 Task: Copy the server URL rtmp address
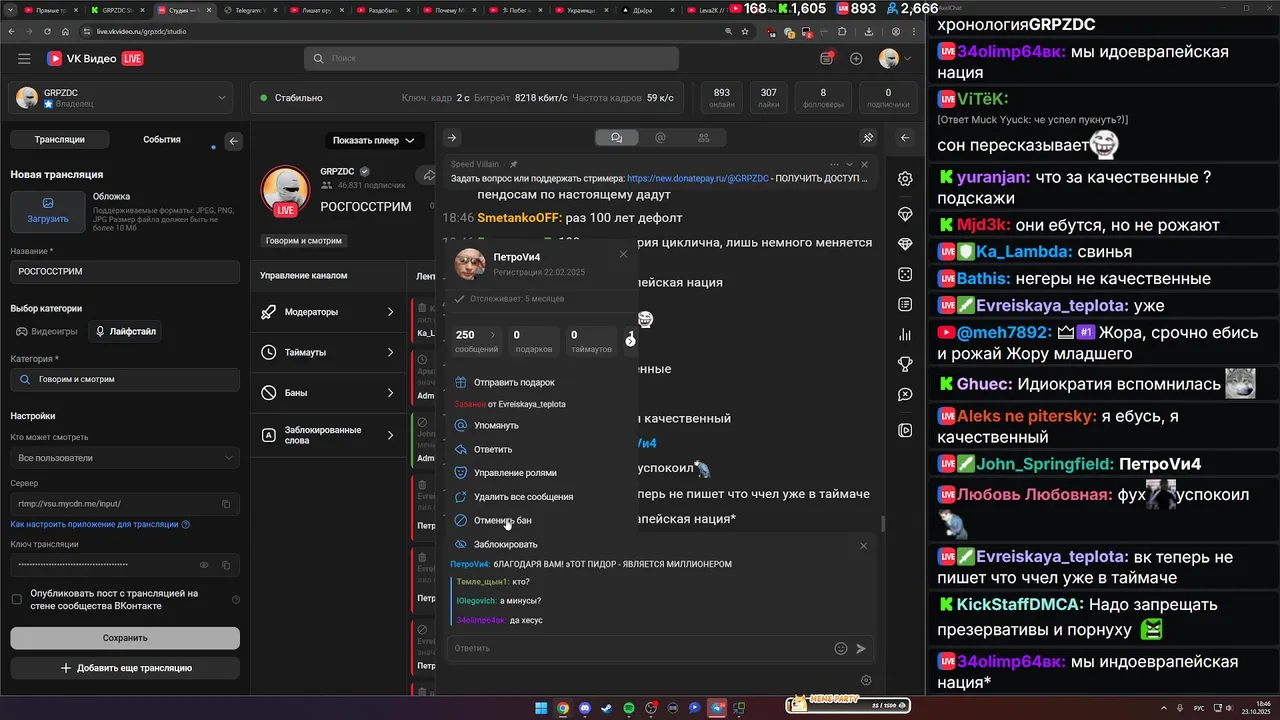click(x=226, y=504)
